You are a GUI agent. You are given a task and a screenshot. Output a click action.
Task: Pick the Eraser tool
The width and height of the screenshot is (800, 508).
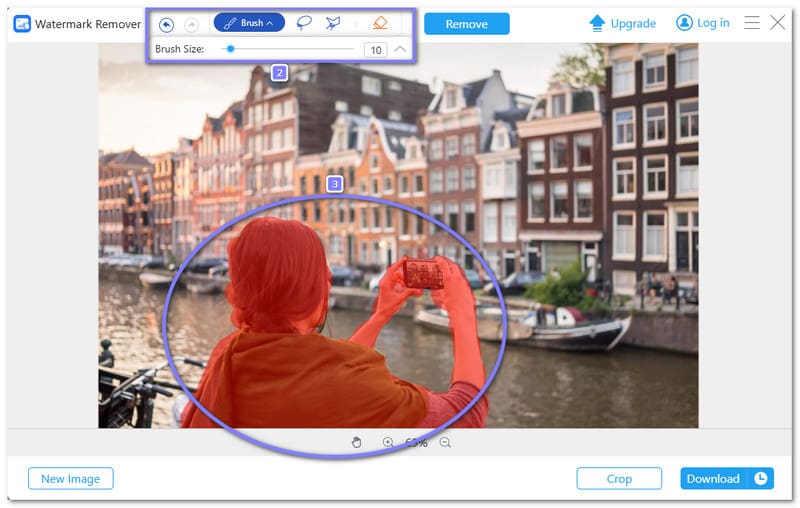tap(379, 23)
